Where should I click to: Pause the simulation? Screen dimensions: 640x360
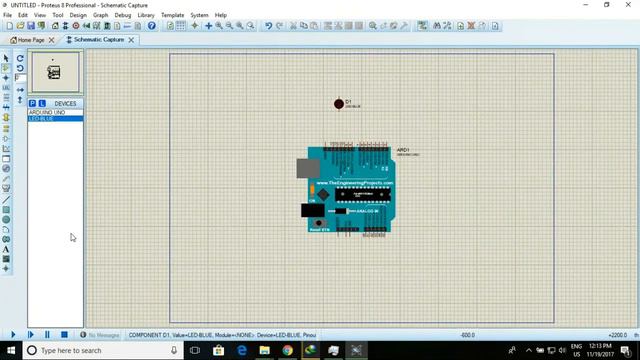pyautogui.click(x=47, y=335)
